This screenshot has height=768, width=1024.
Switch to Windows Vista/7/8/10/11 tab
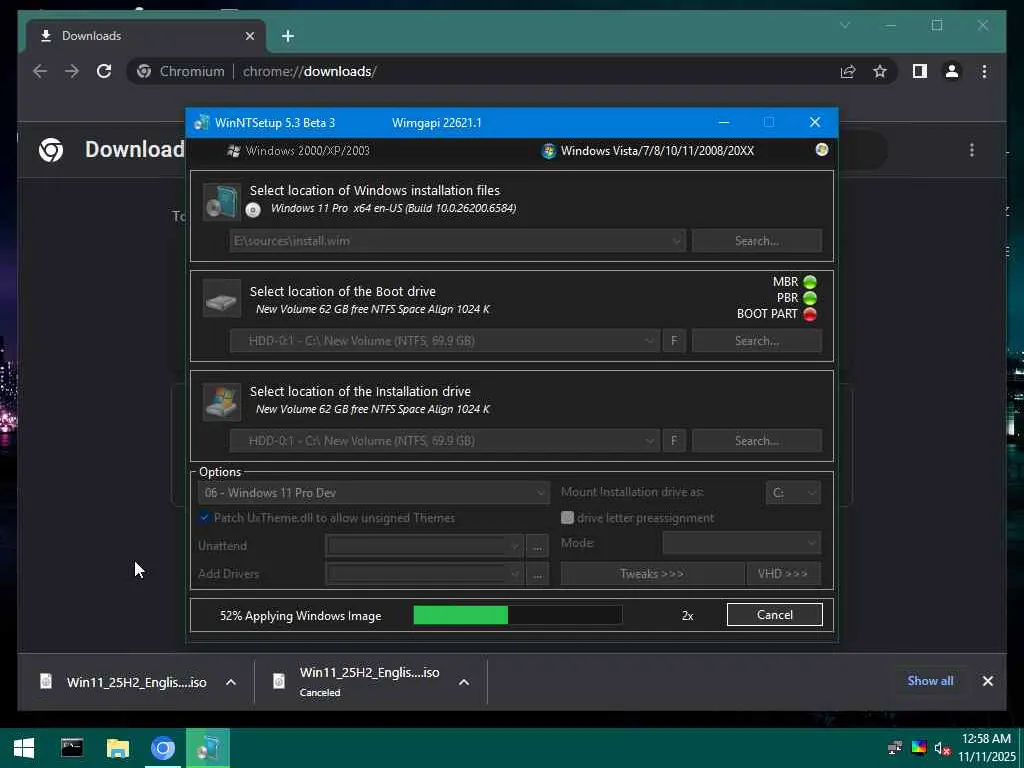pos(648,151)
